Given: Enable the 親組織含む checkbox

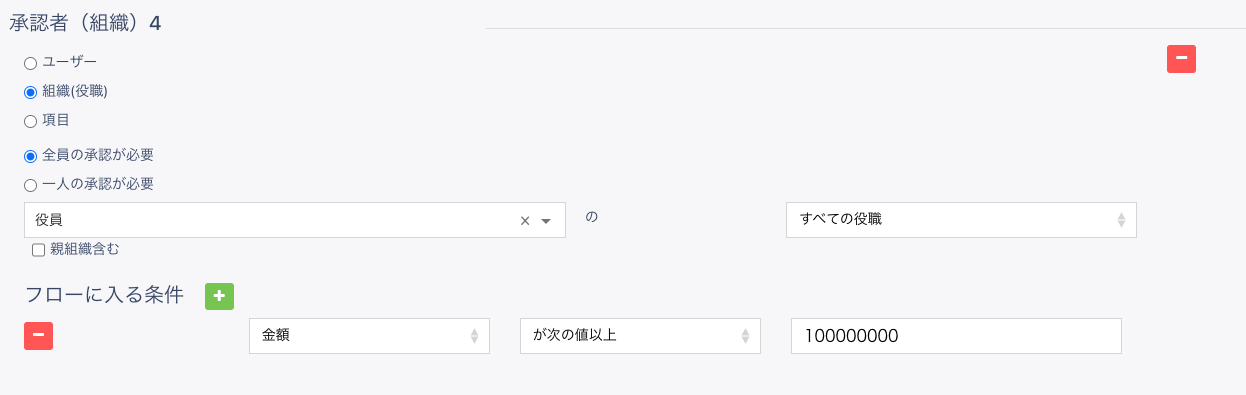Looking at the screenshot, I should click(38, 250).
